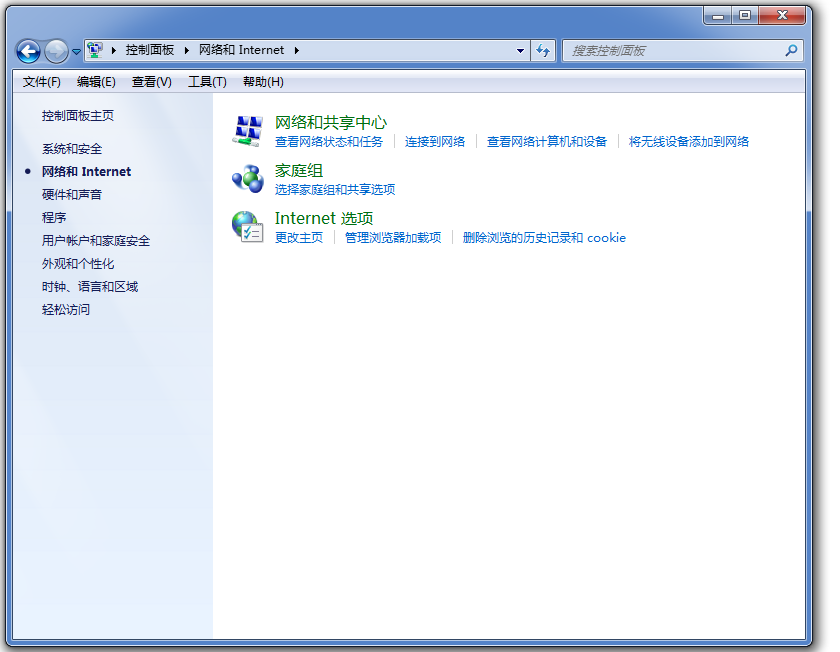Expand the arrow before 控制面板 breadcrumb
The image size is (840, 652).
(x=114, y=50)
